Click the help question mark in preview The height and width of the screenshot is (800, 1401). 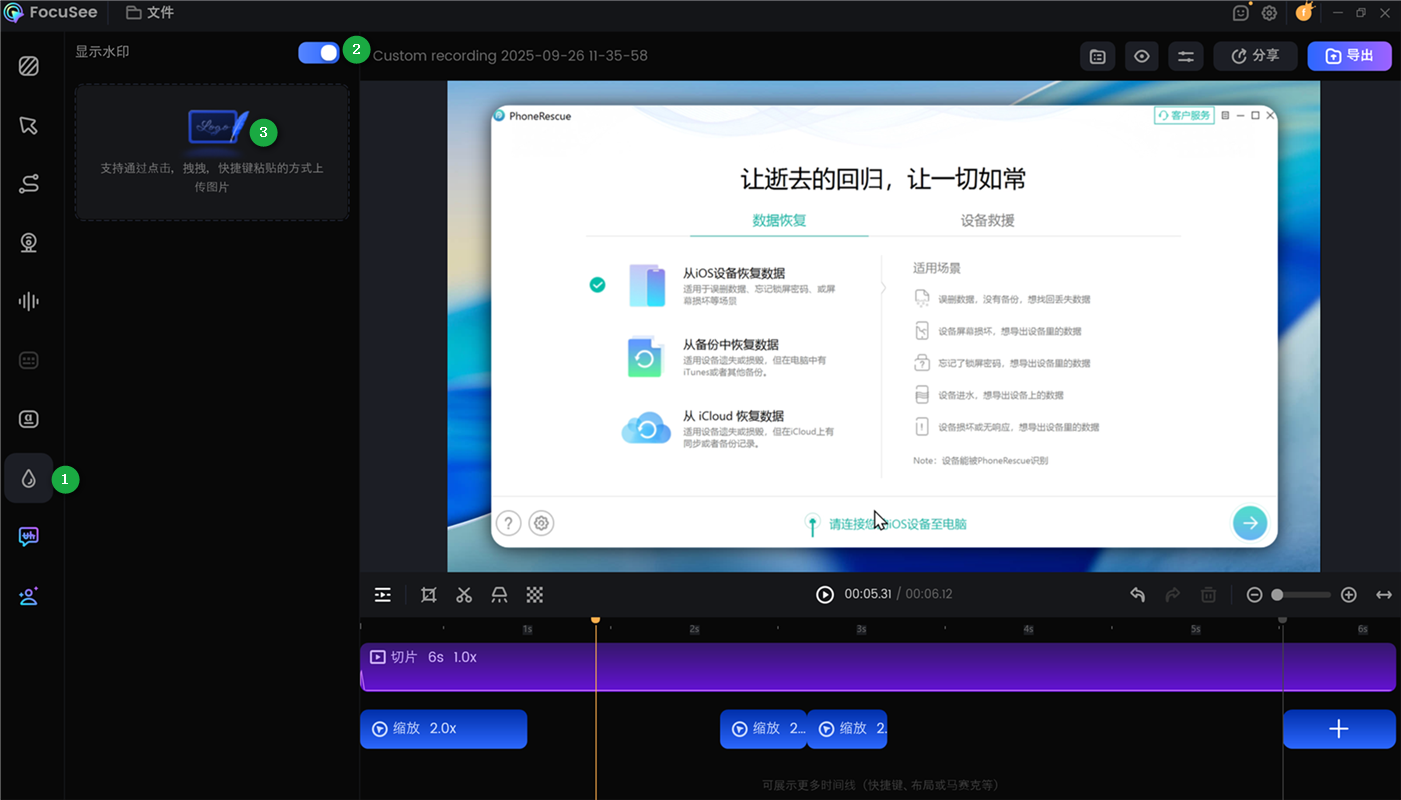[509, 523]
